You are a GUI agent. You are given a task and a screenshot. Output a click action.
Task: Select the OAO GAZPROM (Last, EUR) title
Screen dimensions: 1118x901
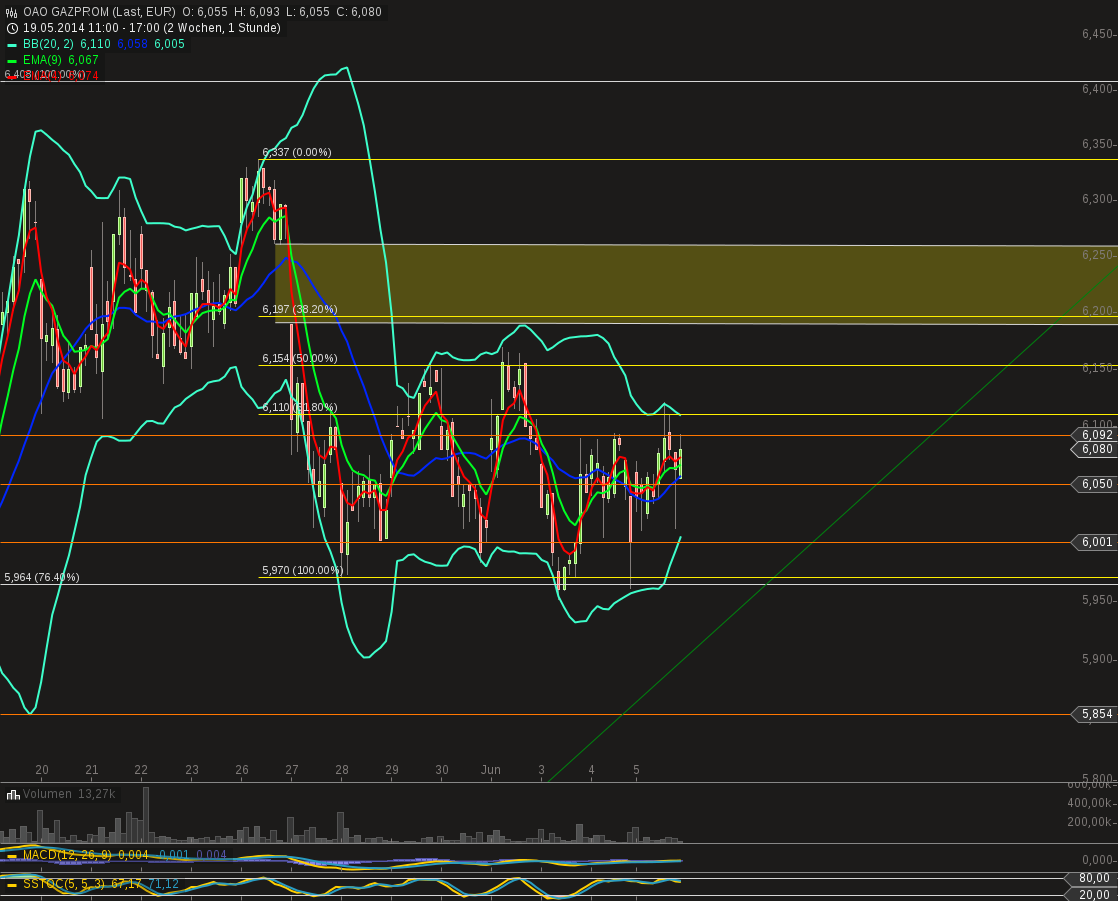99,12
